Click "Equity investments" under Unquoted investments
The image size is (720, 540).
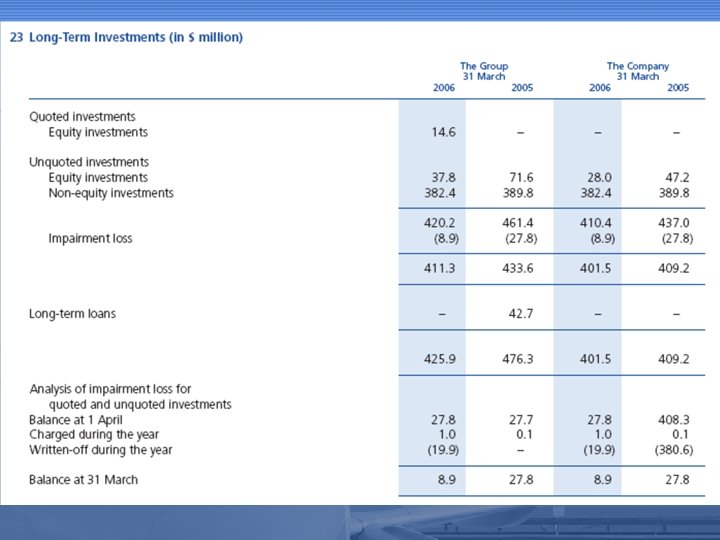[98, 178]
